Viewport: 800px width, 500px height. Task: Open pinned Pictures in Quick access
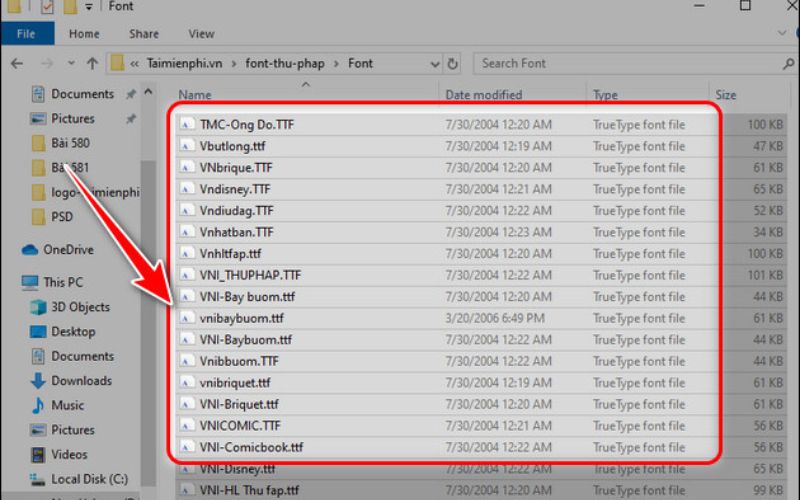click(73, 118)
